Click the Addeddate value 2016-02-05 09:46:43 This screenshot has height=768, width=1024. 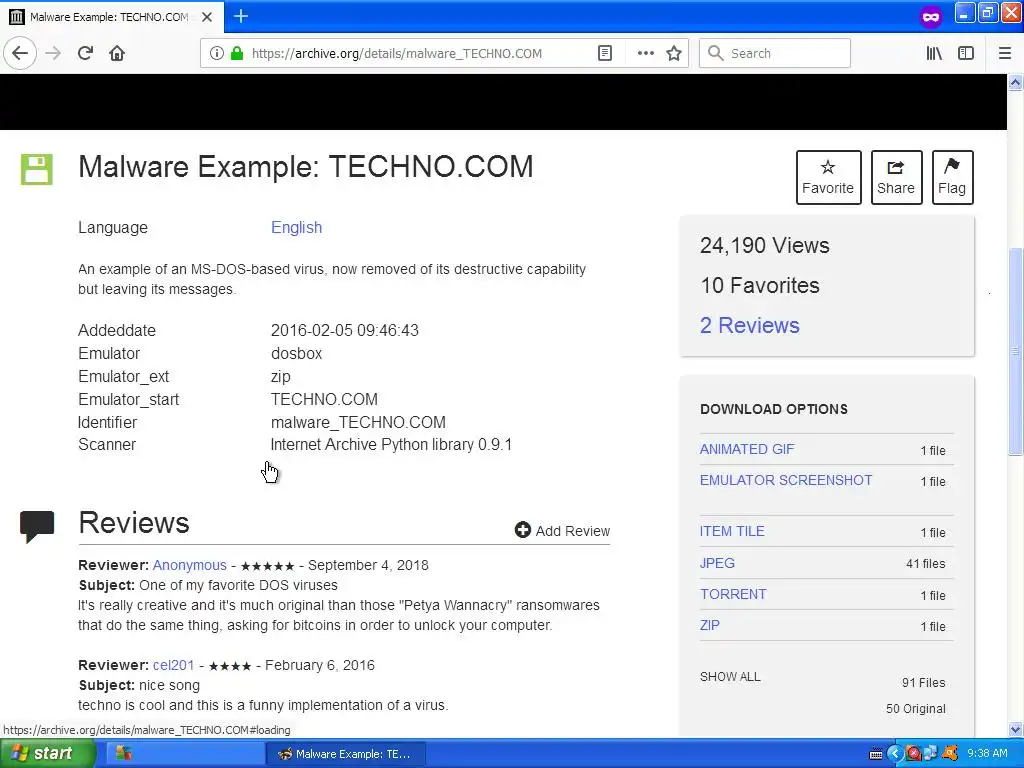coord(345,330)
